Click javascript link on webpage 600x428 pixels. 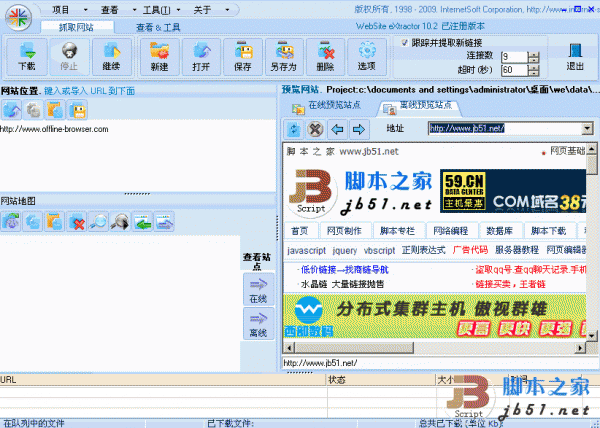click(307, 251)
